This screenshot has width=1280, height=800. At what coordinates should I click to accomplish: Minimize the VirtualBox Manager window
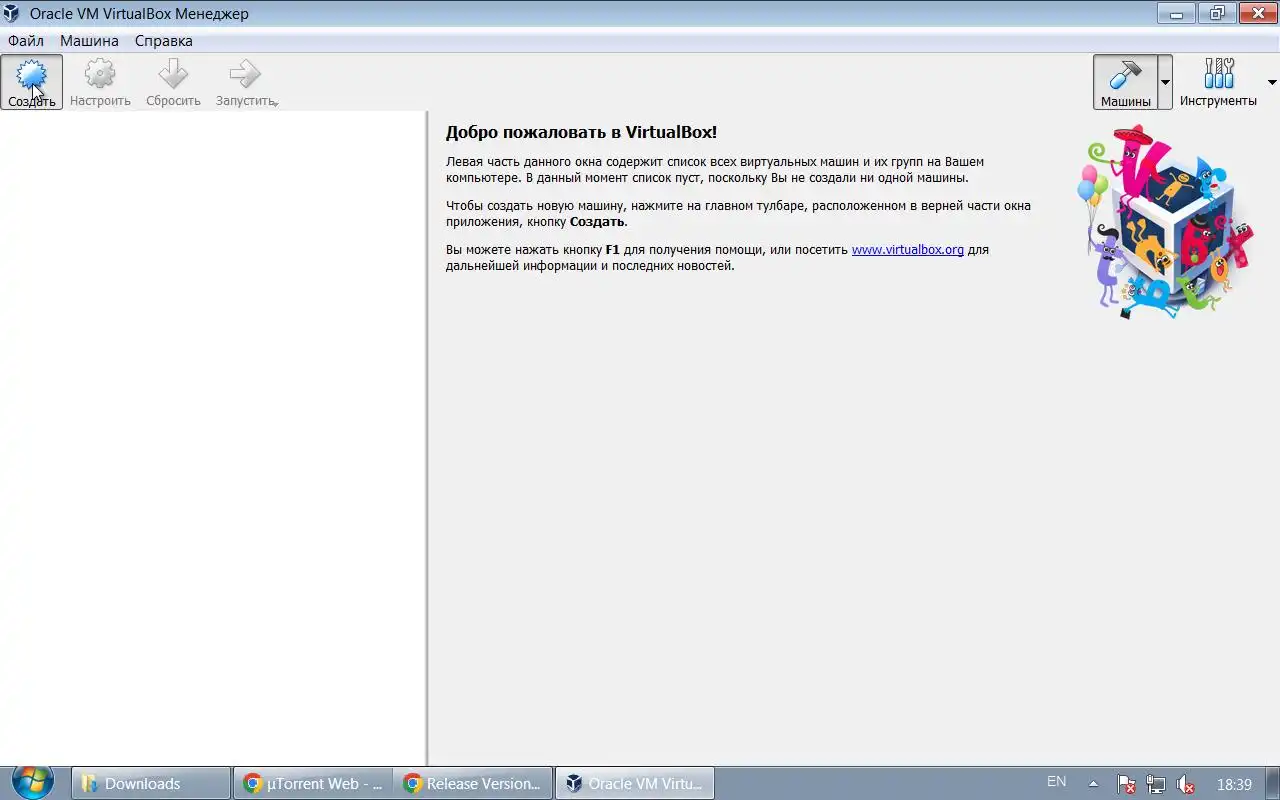pos(1176,13)
